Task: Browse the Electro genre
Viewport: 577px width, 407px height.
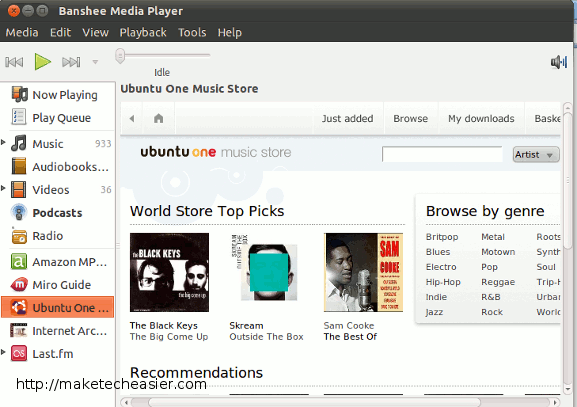Action: [x=440, y=267]
